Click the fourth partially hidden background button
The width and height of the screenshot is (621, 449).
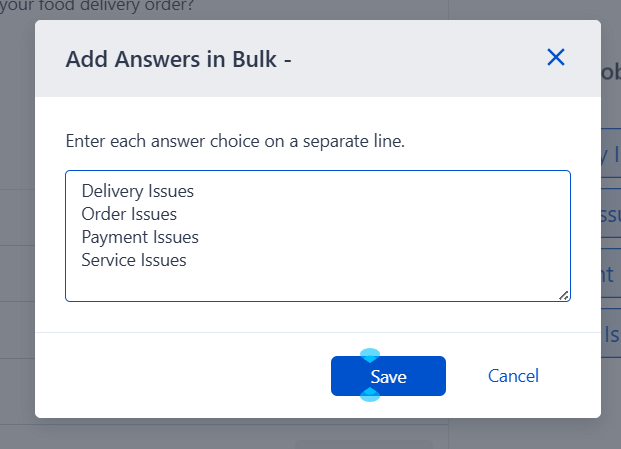pyautogui.click(x=611, y=334)
